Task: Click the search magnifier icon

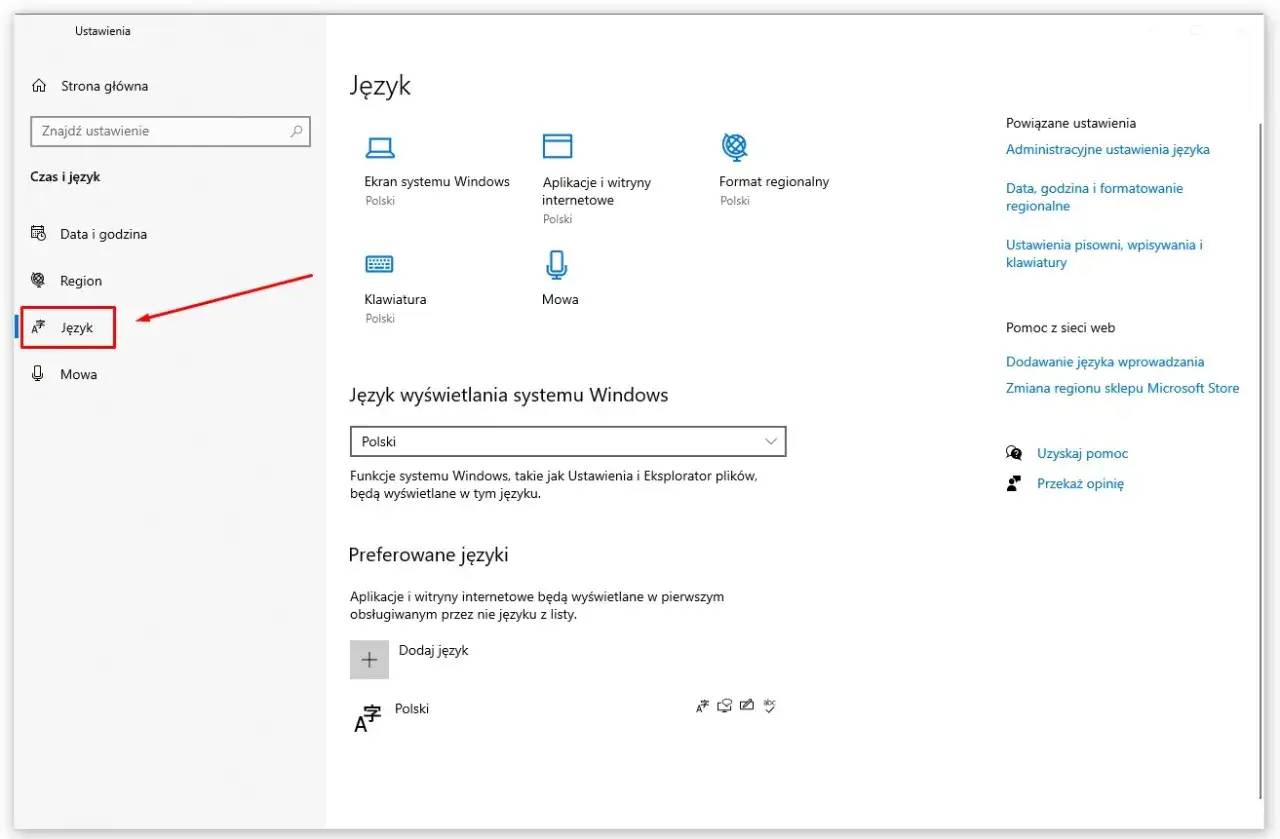Action: pyautogui.click(x=296, y=131)
